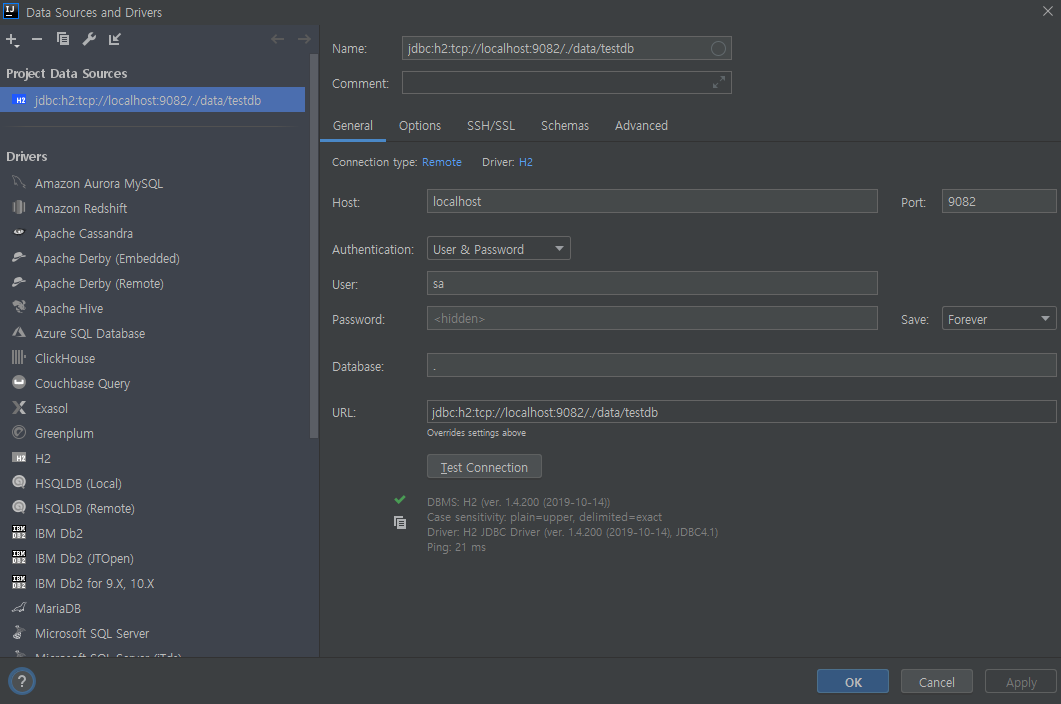Viewport: 1061px width, 704px height.
Task: Open driver settings wrench icon
Action: (89, 39)
